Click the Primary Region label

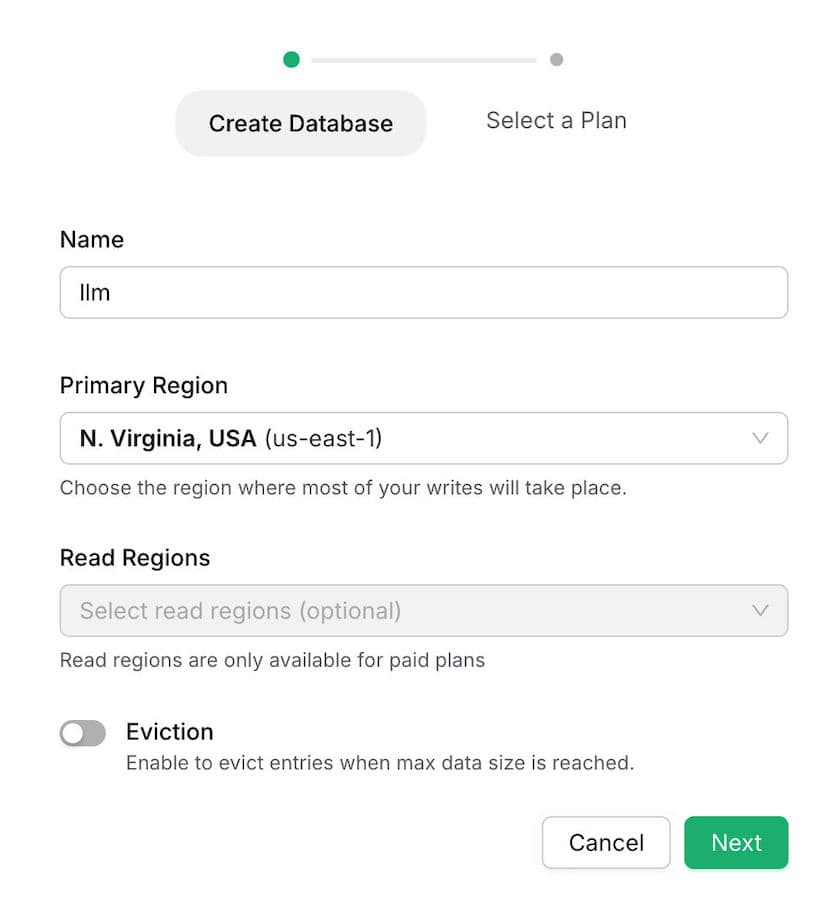pos(144,385)
